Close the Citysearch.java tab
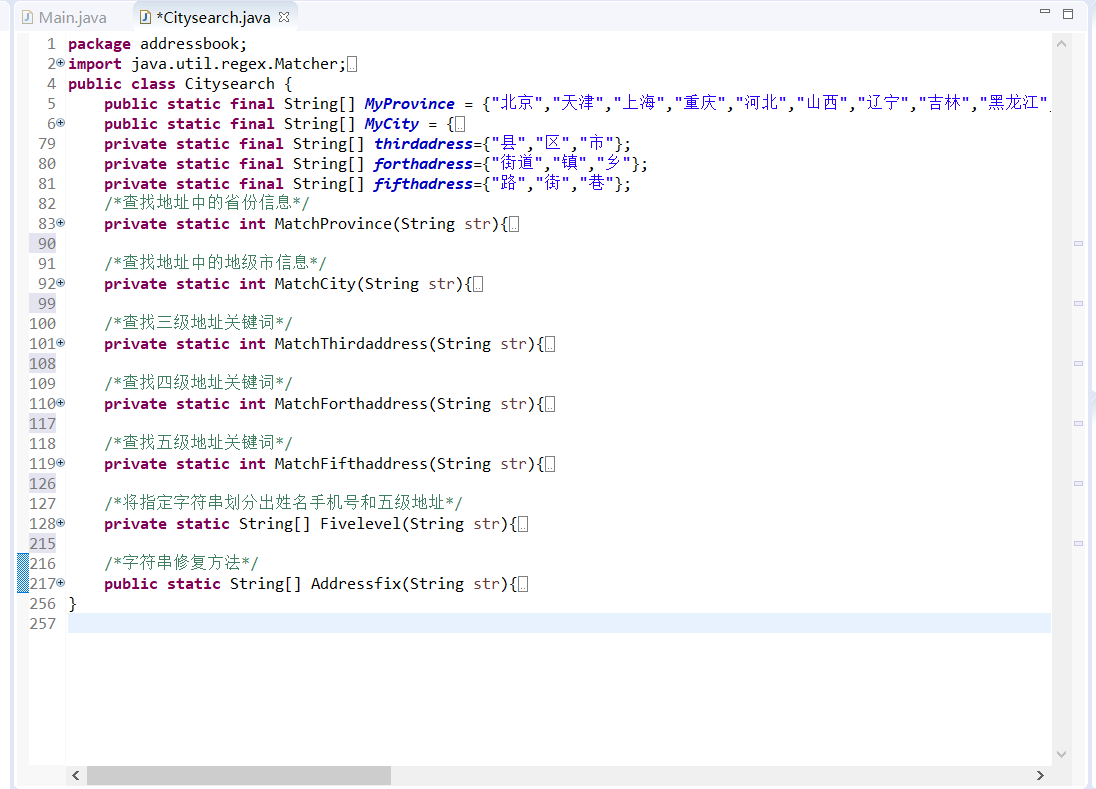Viewport: 1096px width, 789px height. pos(284,17)
